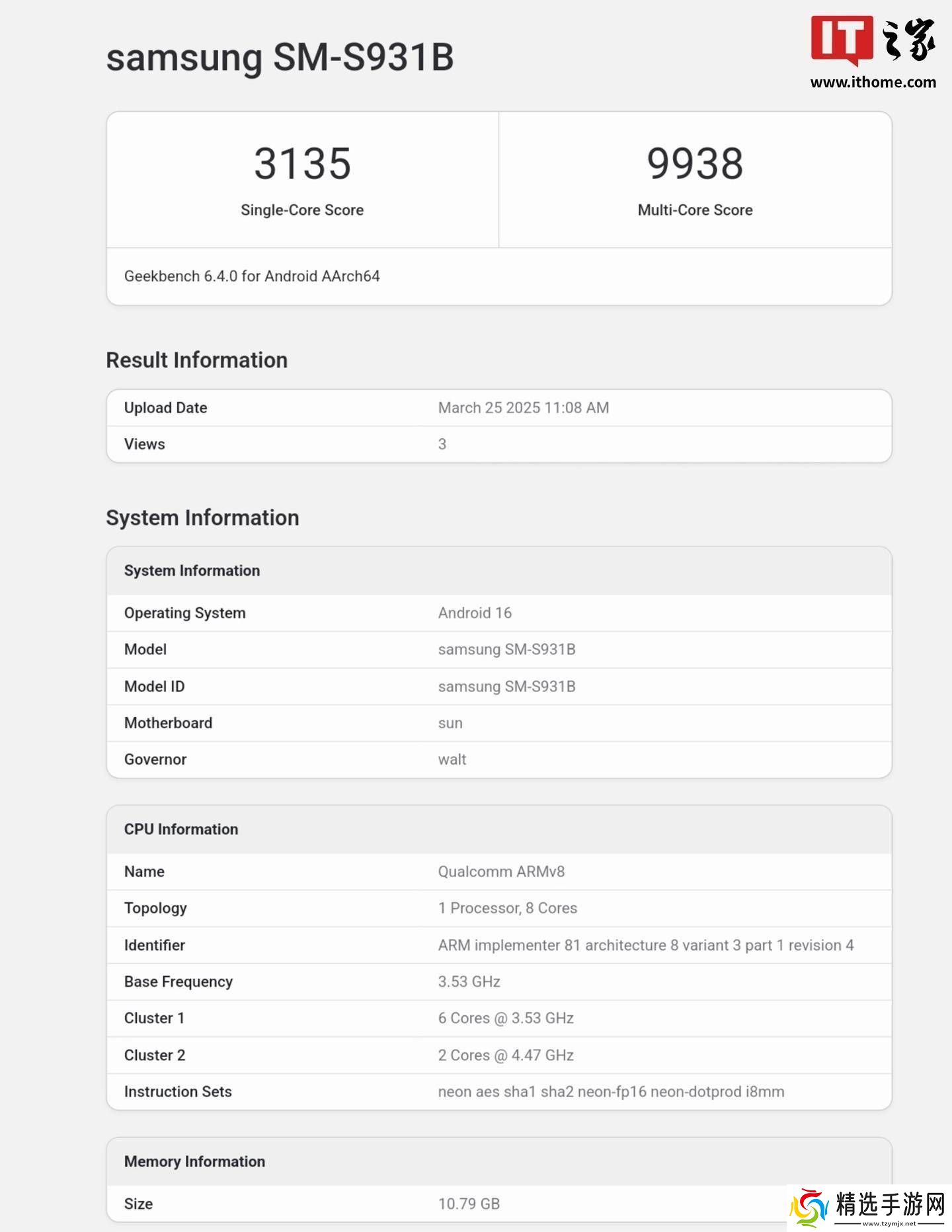
Task: Select the Motherboard value sun
Action: pos(450,723)
